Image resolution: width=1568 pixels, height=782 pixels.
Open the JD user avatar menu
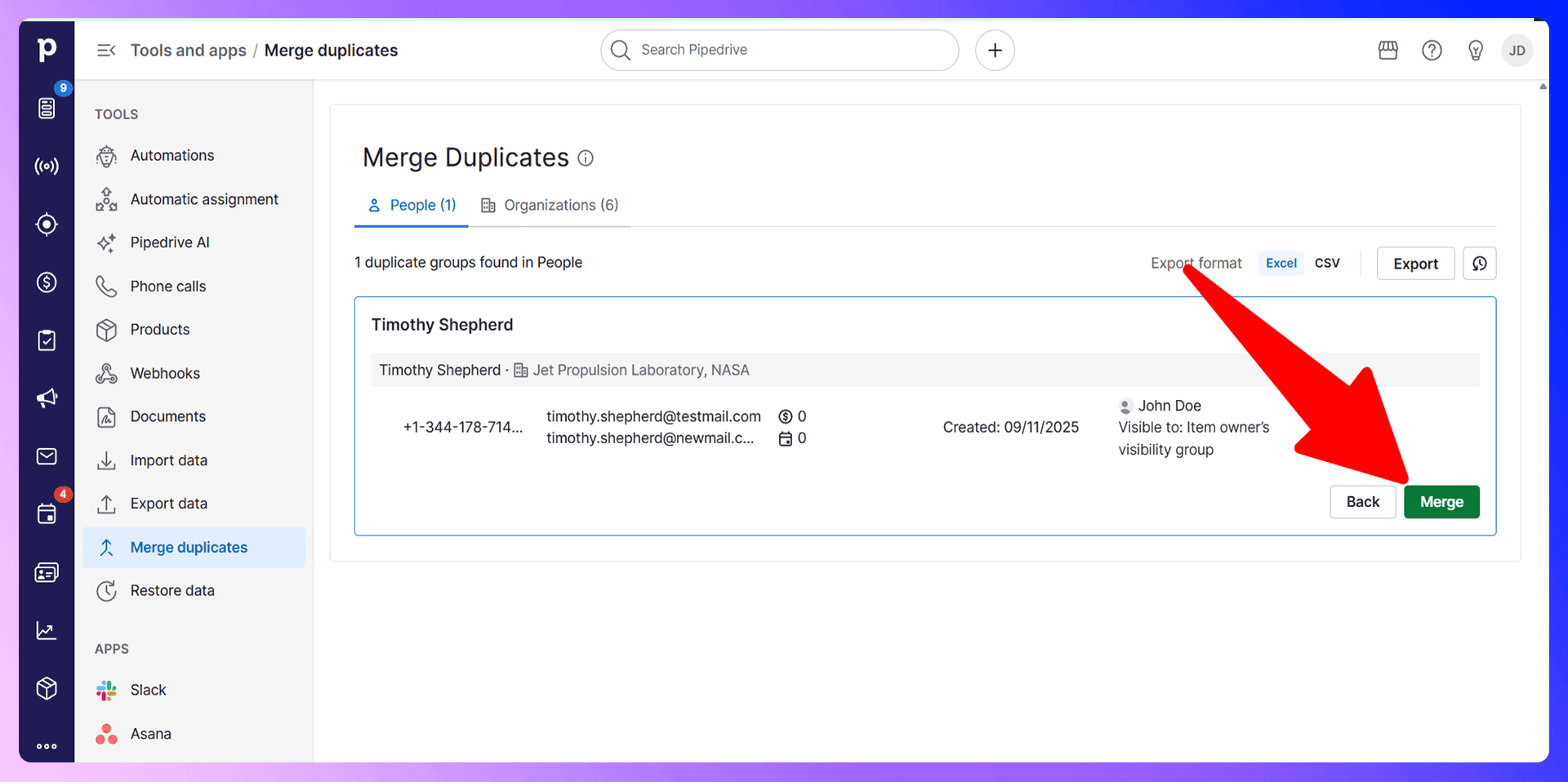pyautogui.click(x=1517, y=51)
